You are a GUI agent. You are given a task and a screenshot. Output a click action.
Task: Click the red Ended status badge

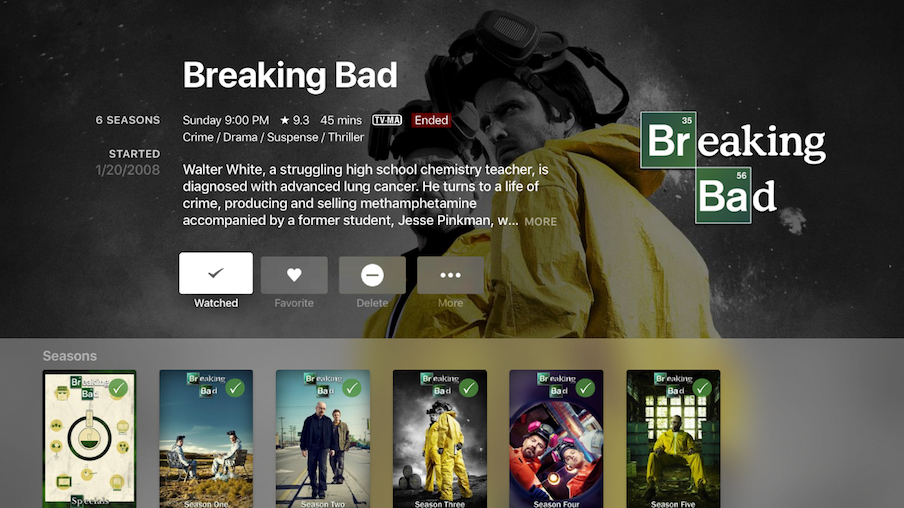431,120
